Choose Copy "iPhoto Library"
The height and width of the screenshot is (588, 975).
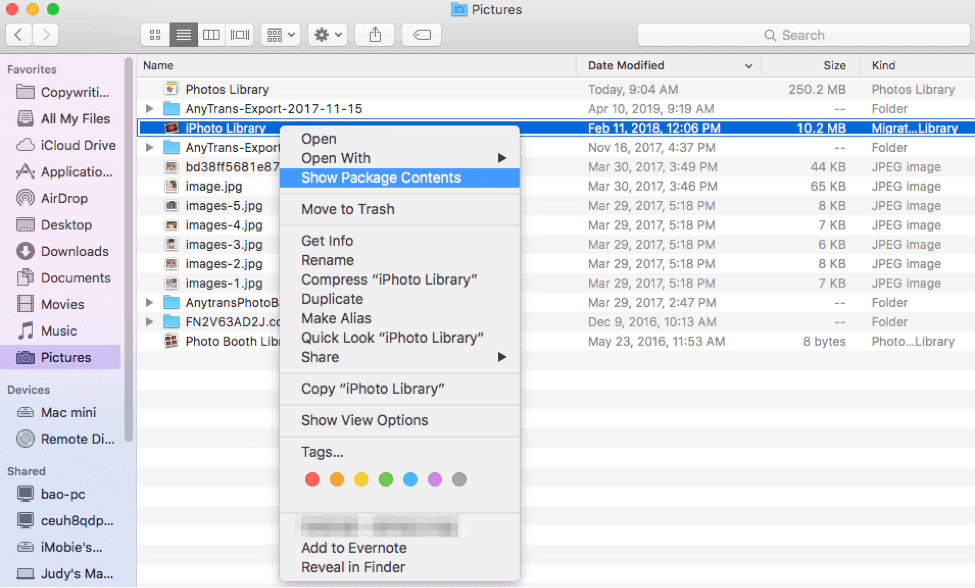click(x=399, y=389)
